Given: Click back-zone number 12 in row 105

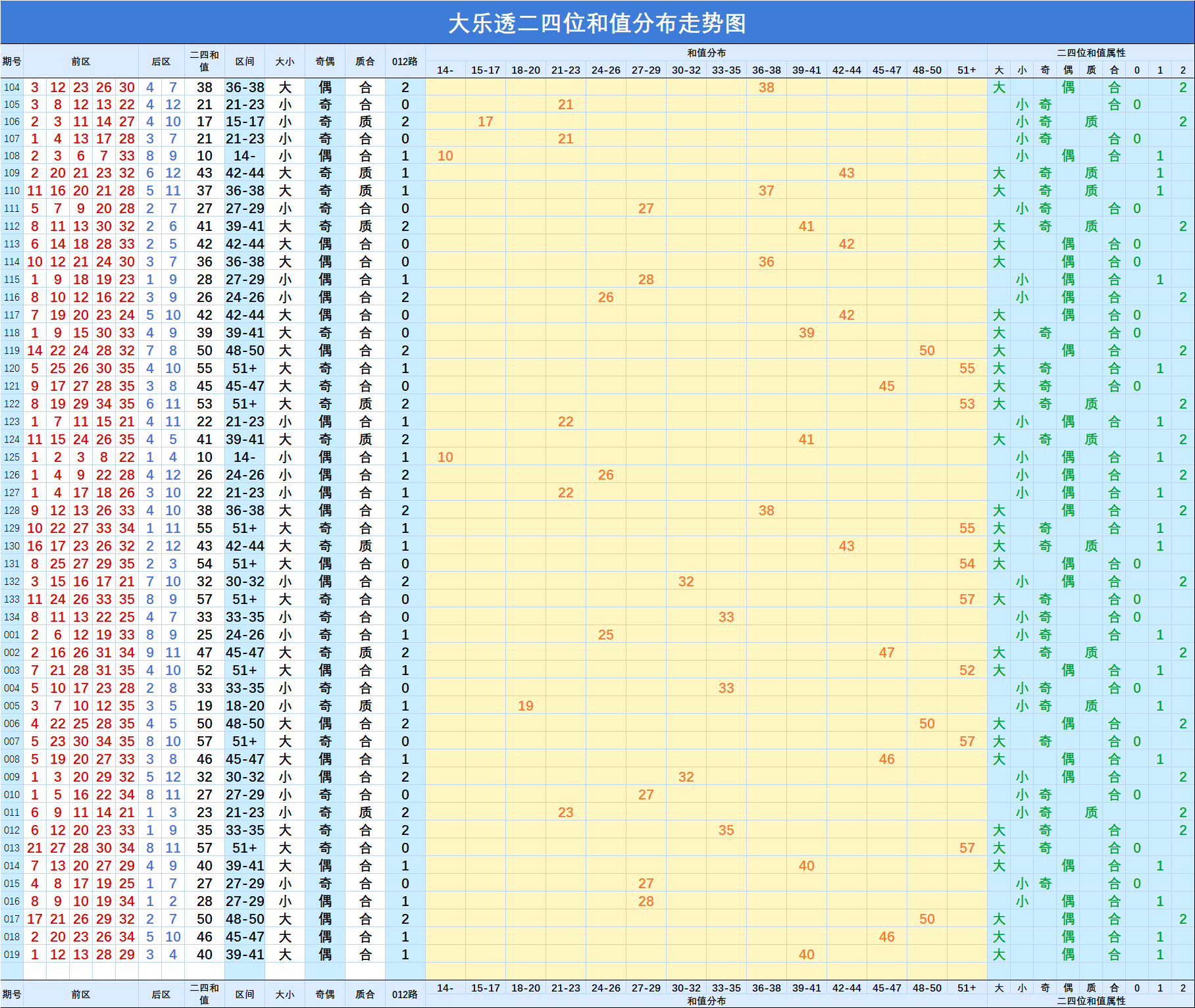Looking at the screenshot, I should click(173, 105).
